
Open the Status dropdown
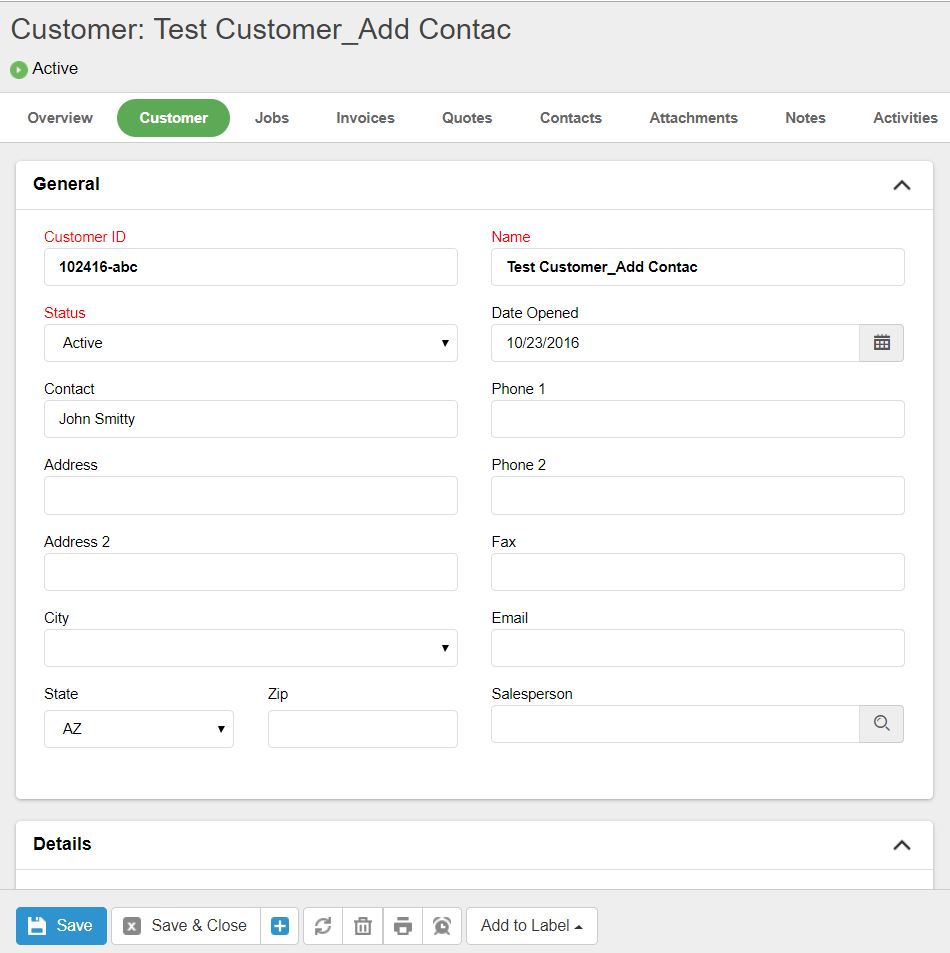(250, 343)
